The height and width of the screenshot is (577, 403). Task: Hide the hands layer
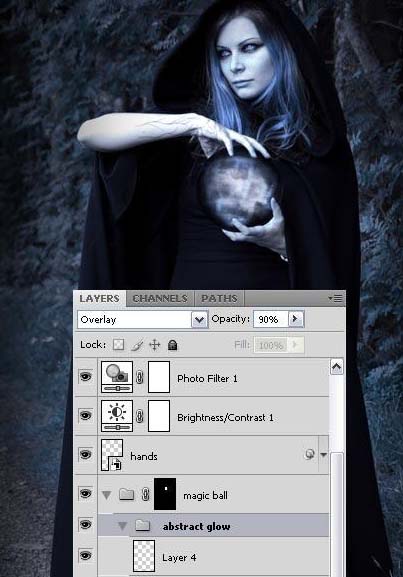85,454
